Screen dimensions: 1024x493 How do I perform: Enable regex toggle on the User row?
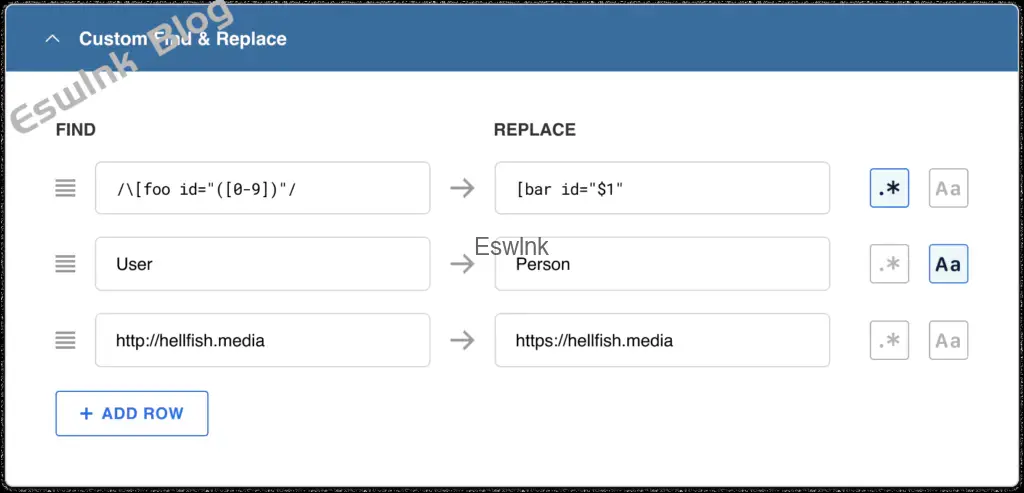[889, 264]
